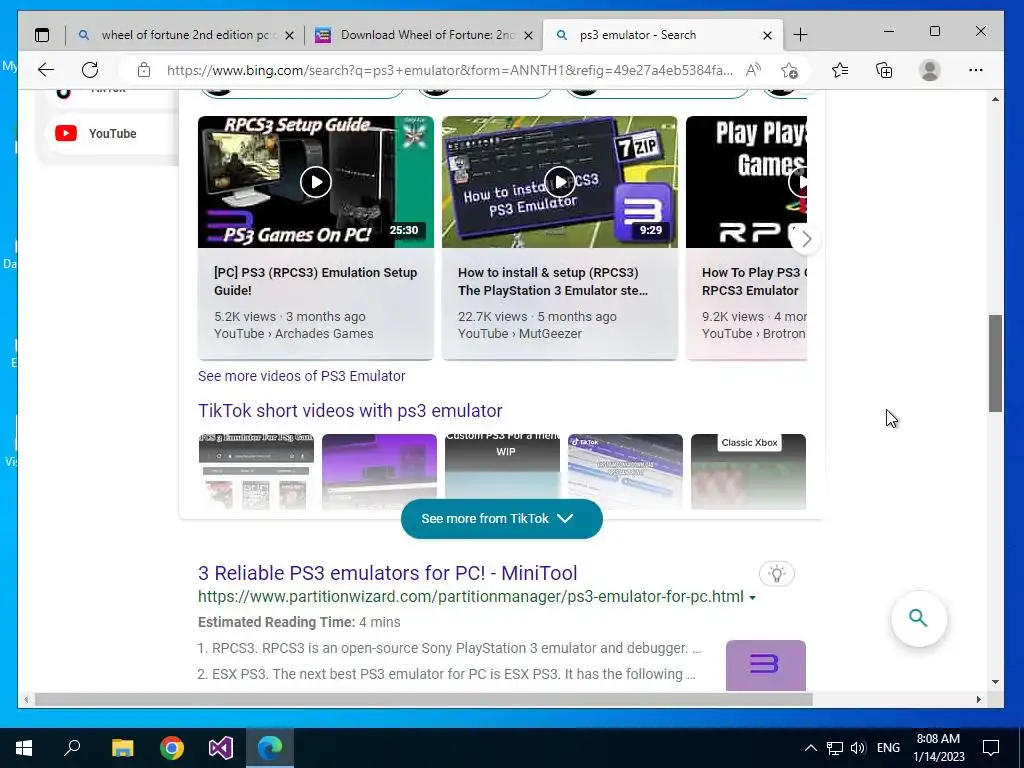Open the Collections icon
Screen dimensions: 1024x768
(x=884, y=70)
